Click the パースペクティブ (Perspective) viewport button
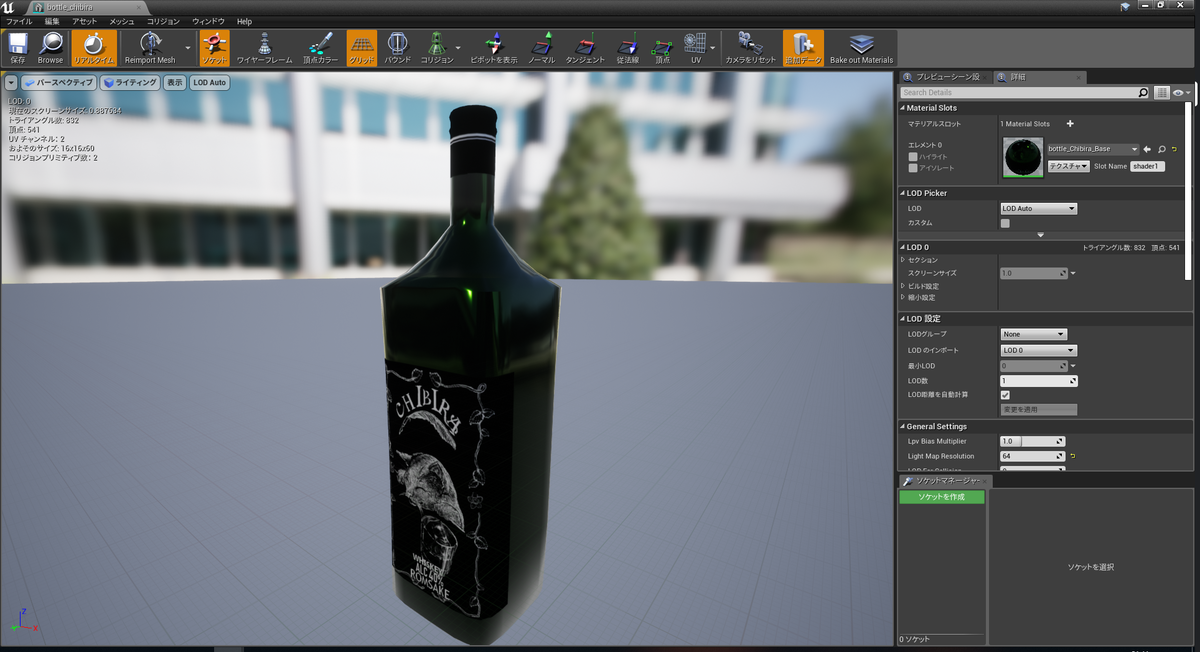The image size is (1200, 652). point(59,82)
